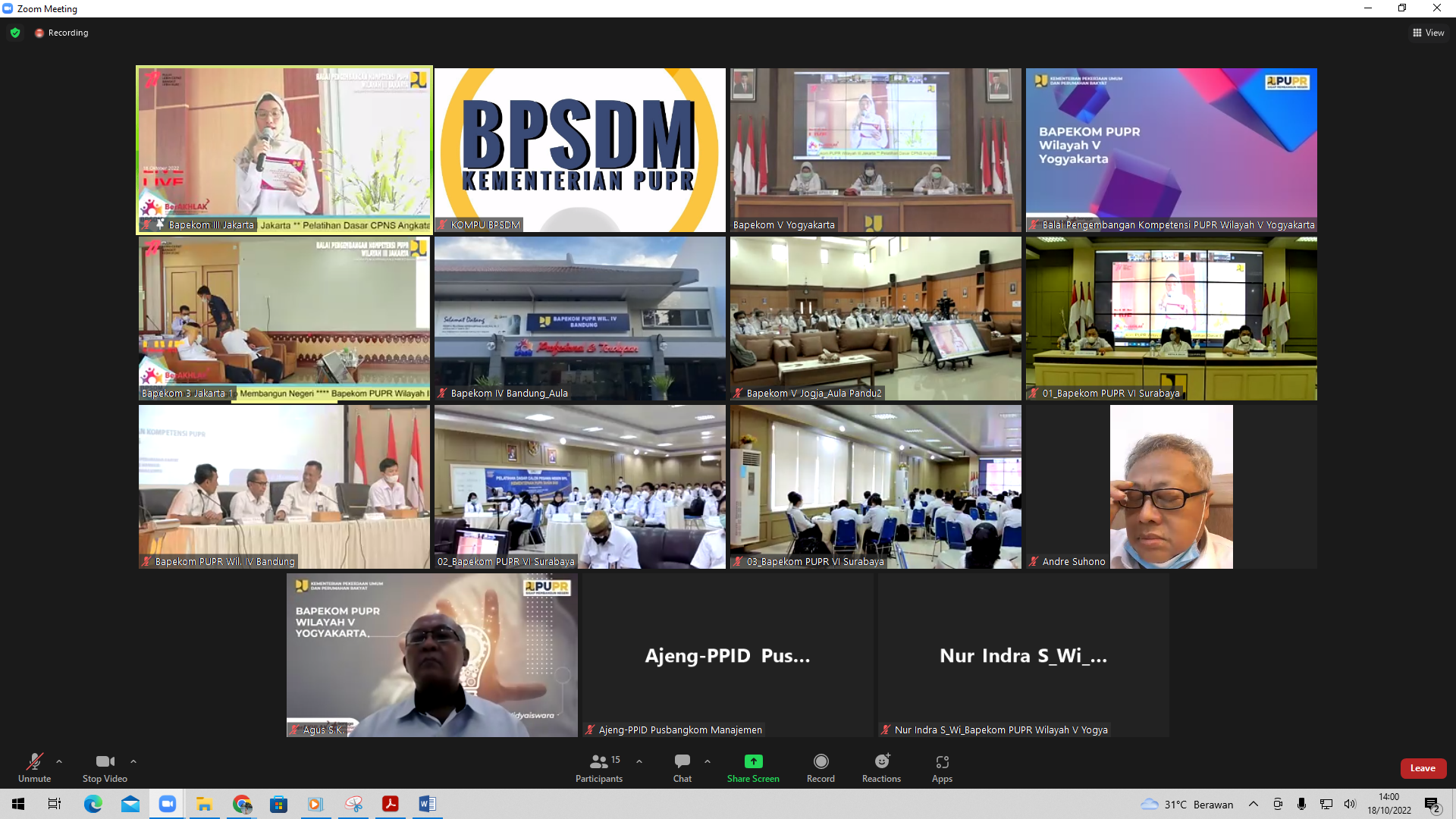Click the red Leave button
The width and height of the screenshot is (1456, 819).
click(1423, 768)
